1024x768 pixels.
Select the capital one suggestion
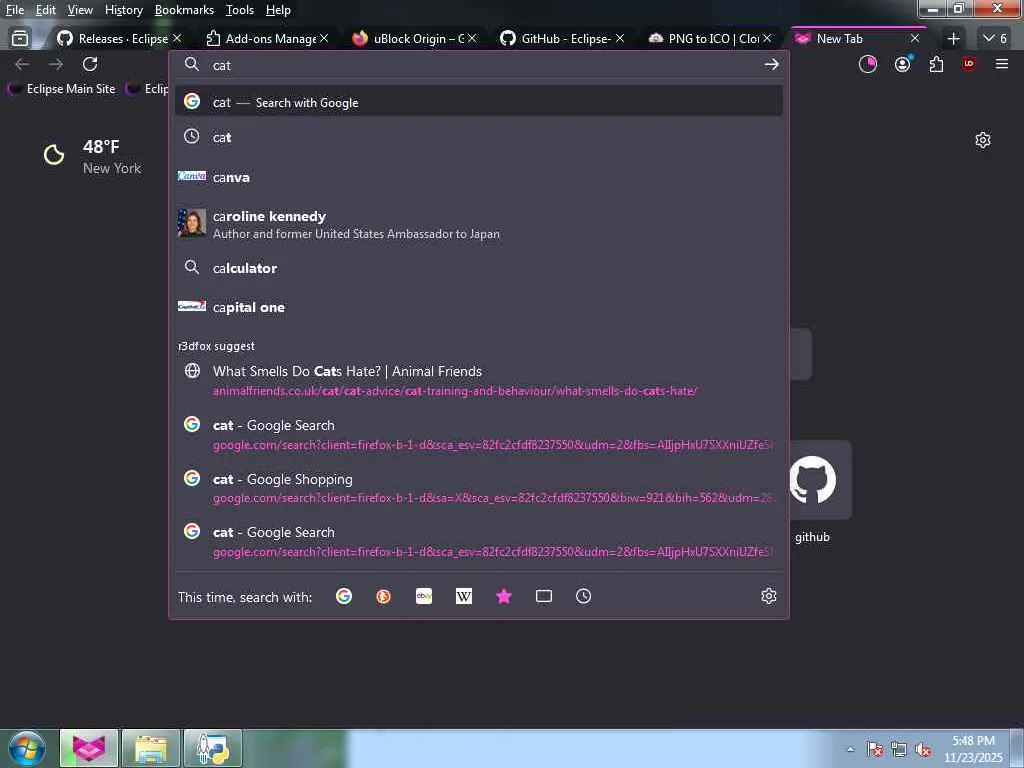pyautogui.click(x=479, y=307)
